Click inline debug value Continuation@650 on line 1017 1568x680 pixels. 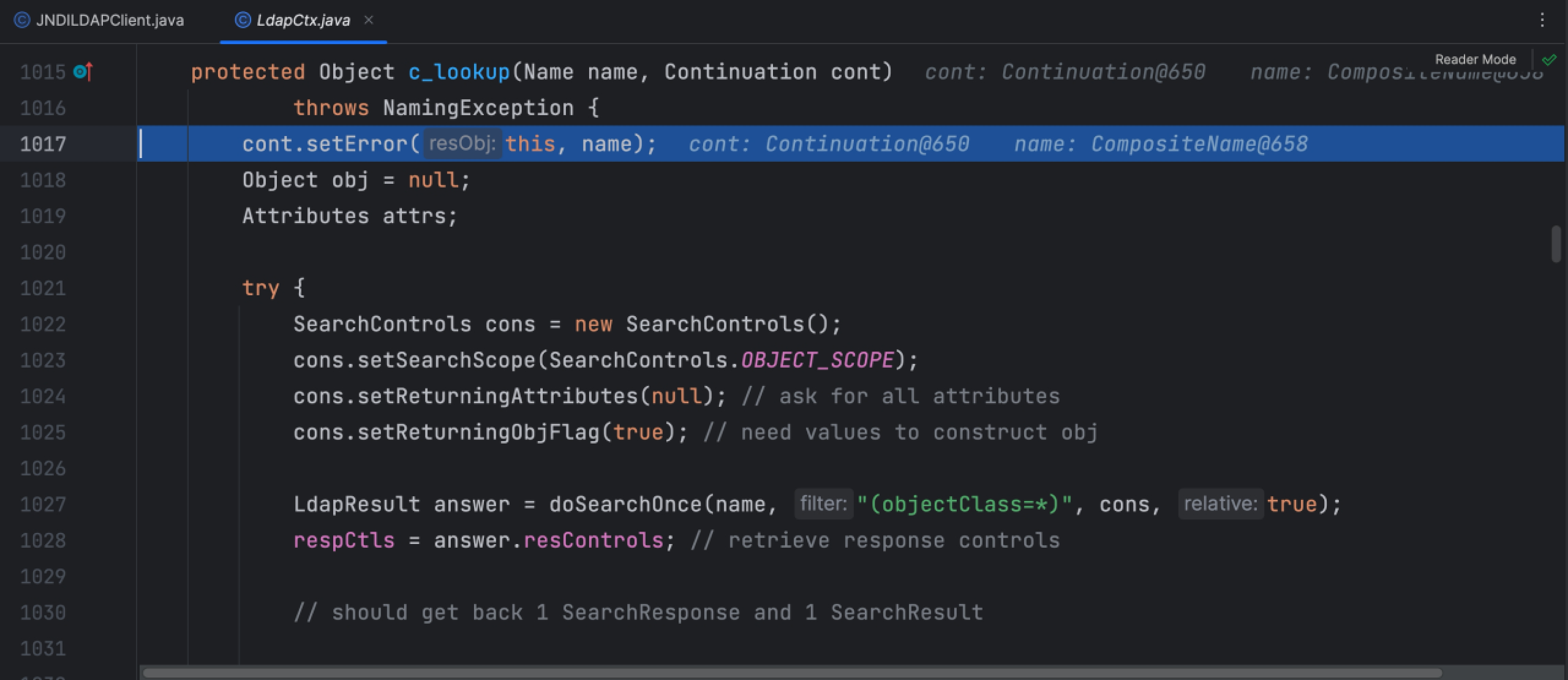[x=867, y=144]
